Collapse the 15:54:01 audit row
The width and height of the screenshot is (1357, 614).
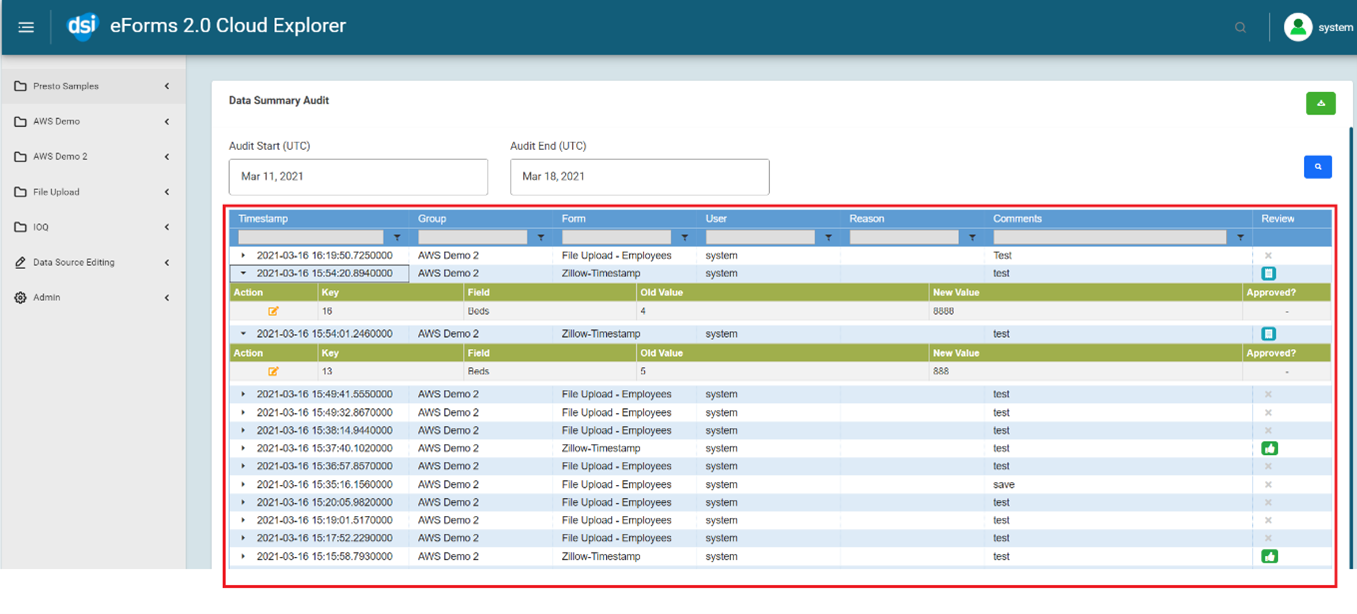point(243,334)
